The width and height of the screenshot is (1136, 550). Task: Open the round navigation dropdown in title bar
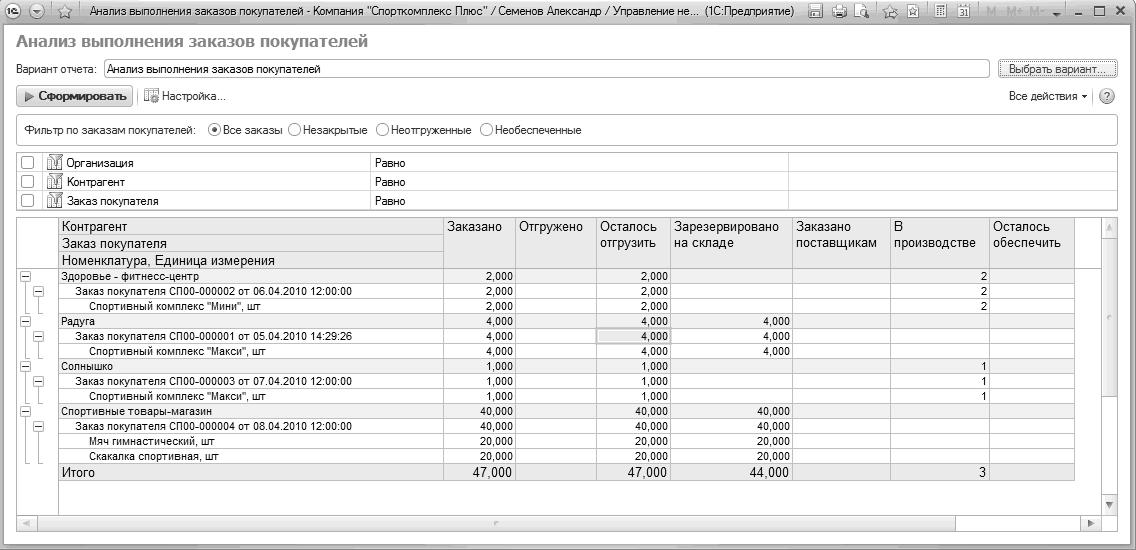click(38, 12)
